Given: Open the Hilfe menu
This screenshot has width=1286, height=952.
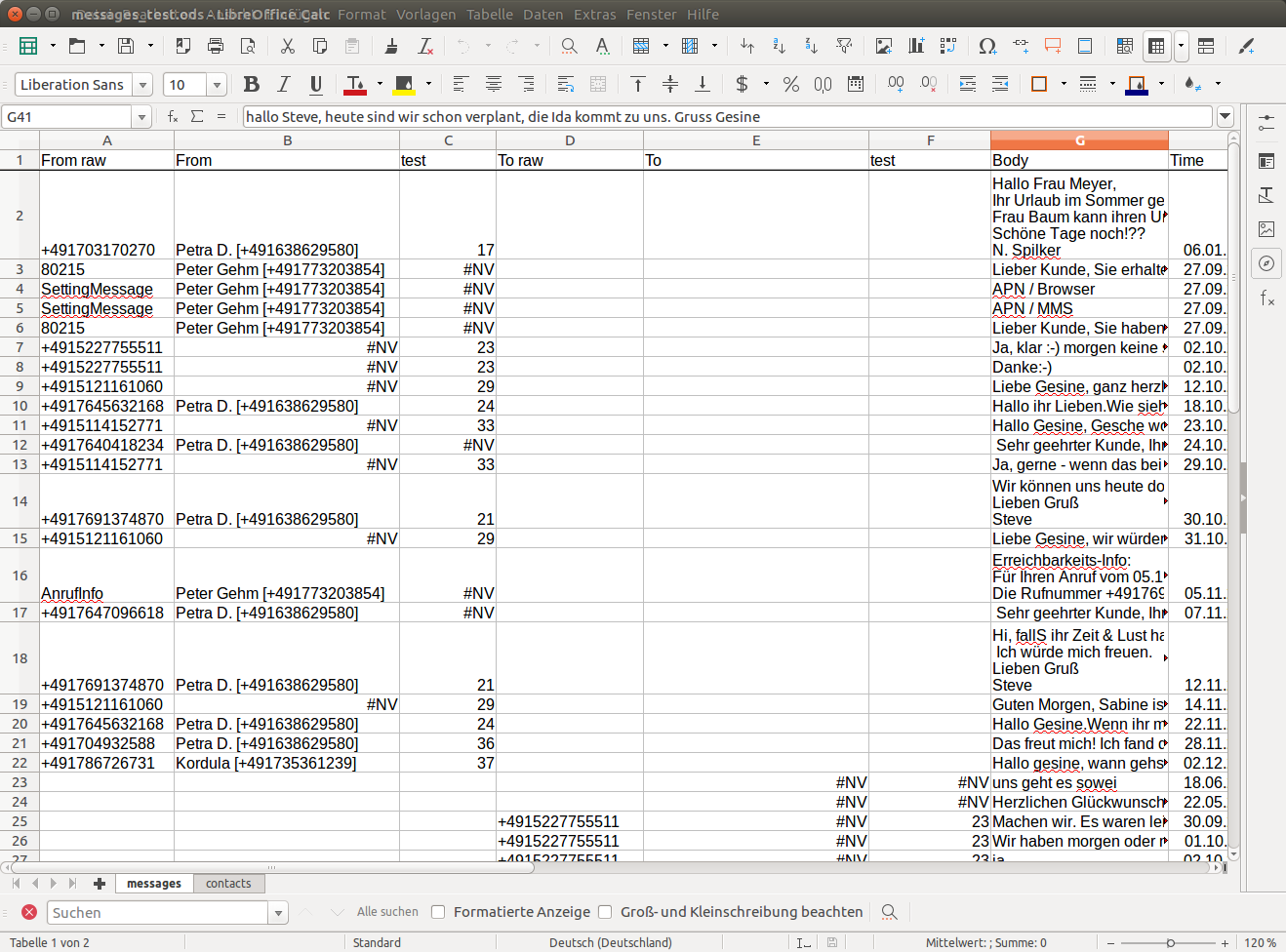Looking at the screenshot, I should tap(703, 15).
